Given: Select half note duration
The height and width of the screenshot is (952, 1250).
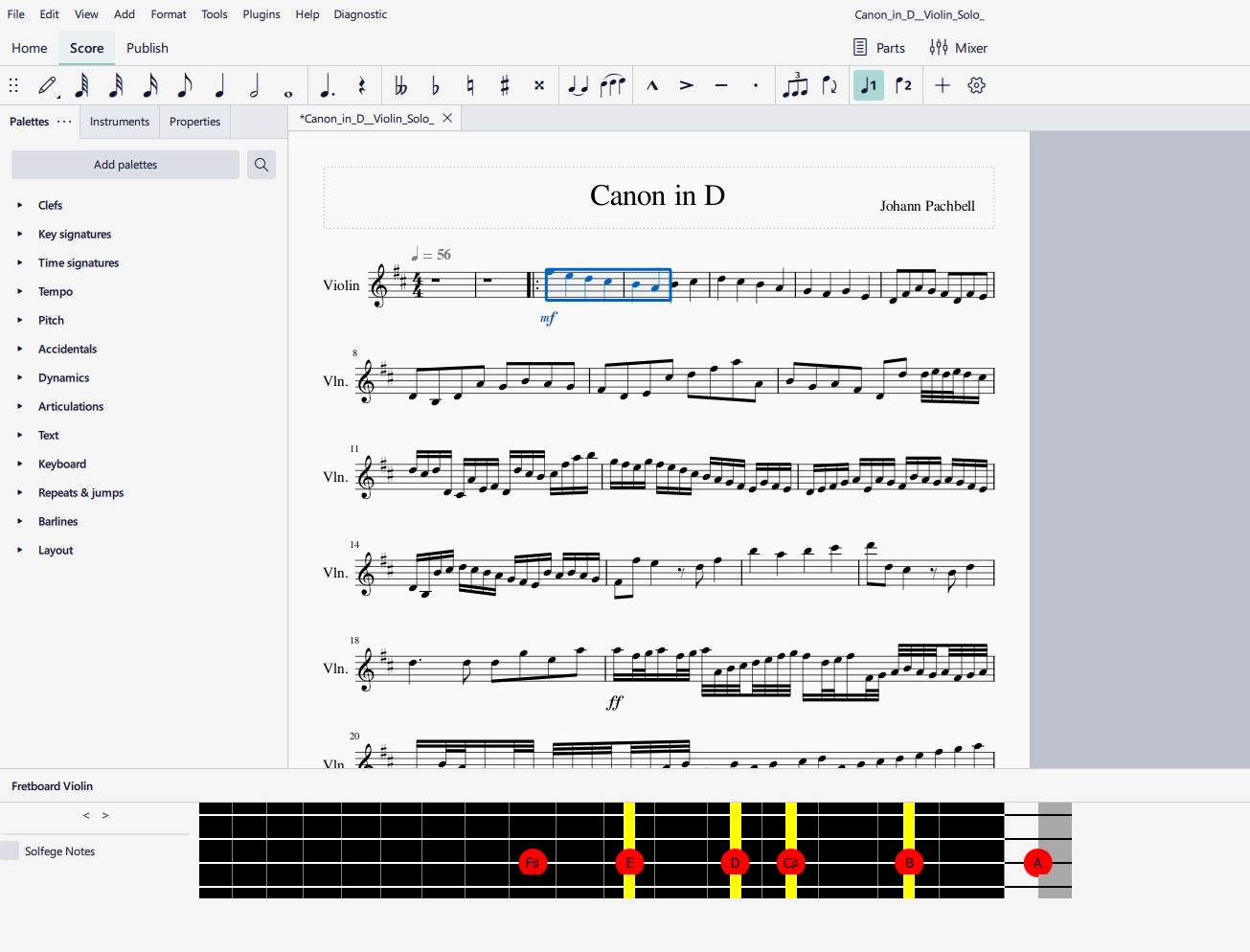Looking at the screenshot, I should pyautogui.click(x=254, y=85).
